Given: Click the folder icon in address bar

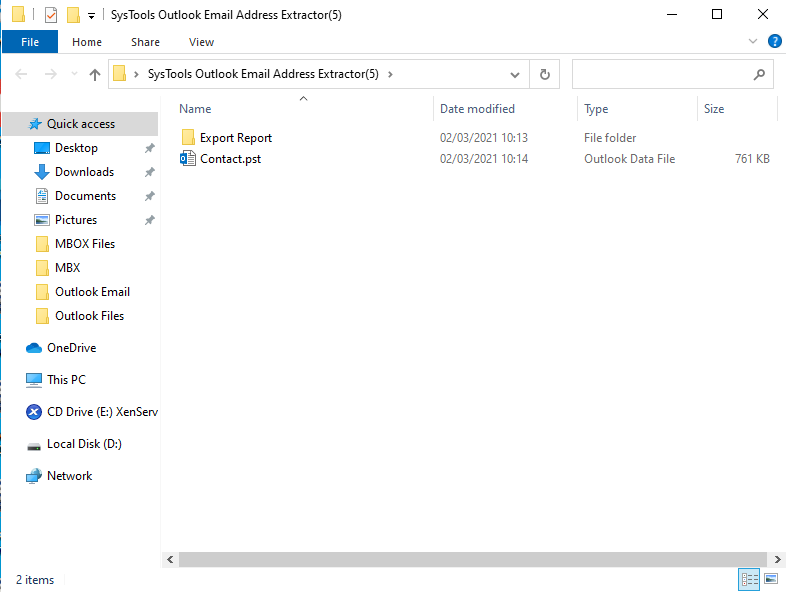Looking at the screenshot, I should click(119, 74).
